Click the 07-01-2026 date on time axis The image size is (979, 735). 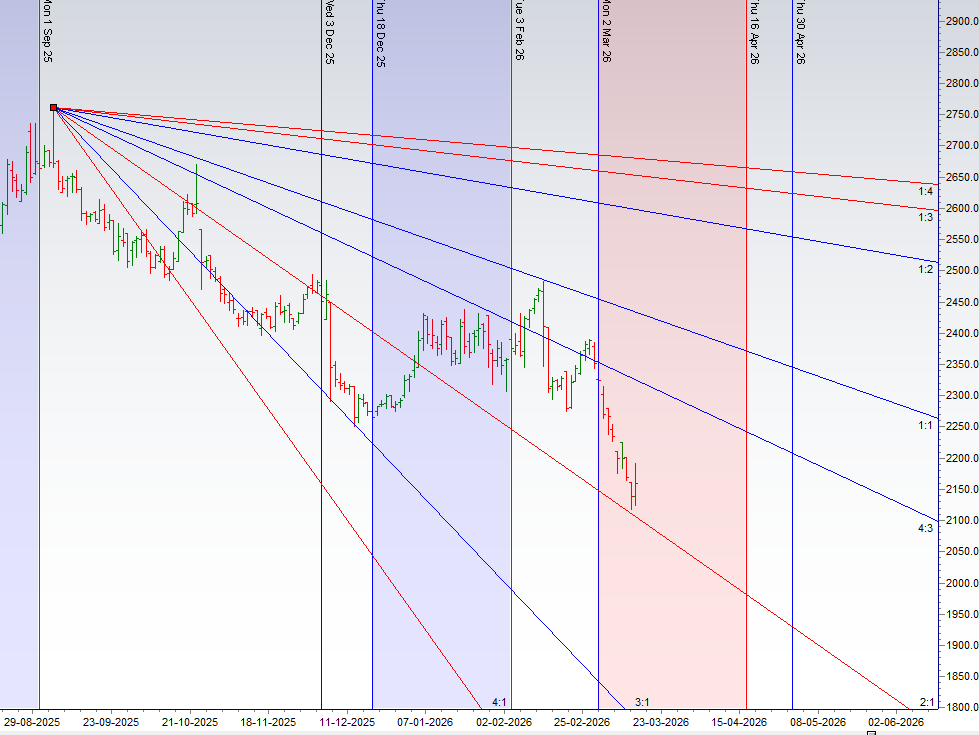(x=425, y=721)
